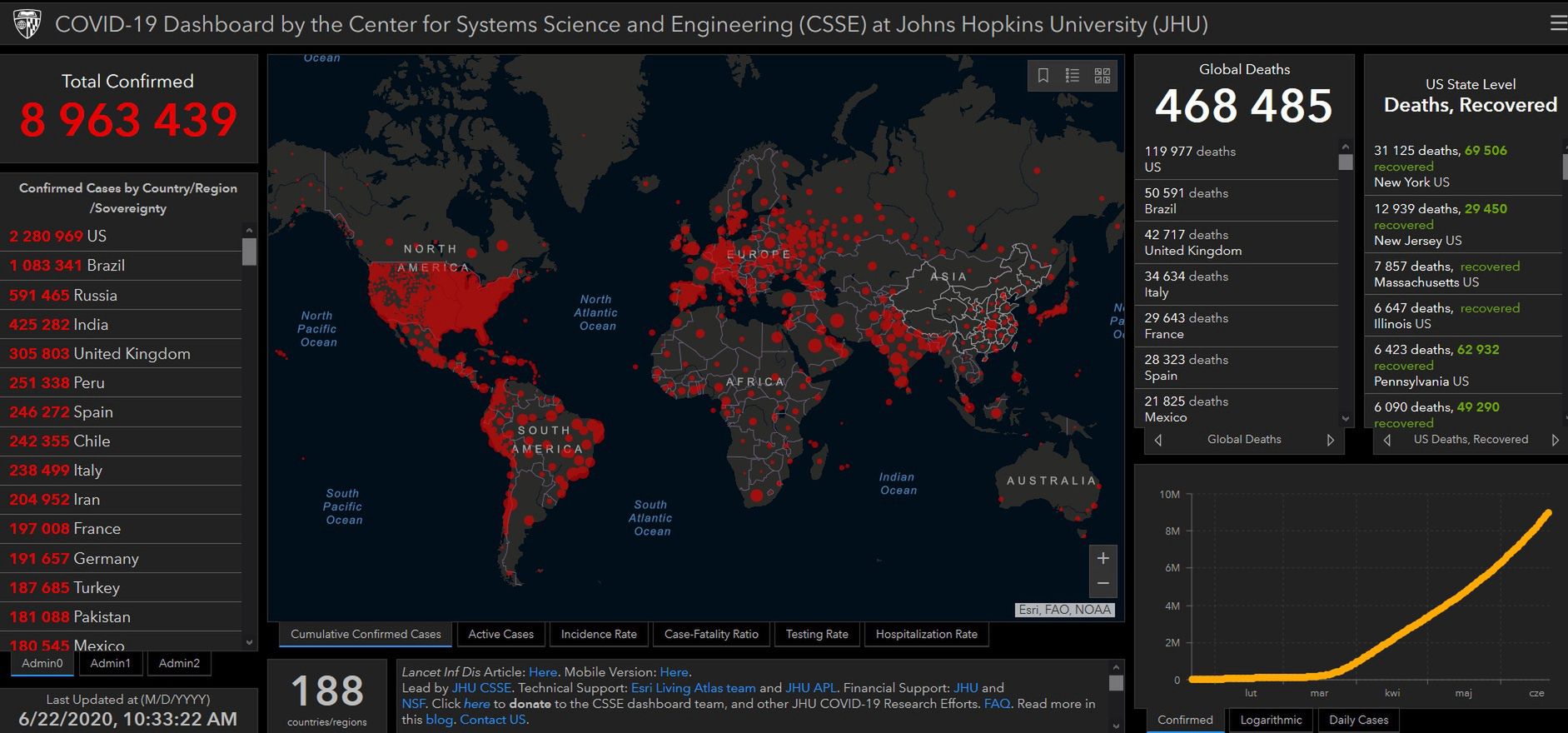
Task: Click the 8 963 439 Total Confirmed figure
Action: coord(128,120)
